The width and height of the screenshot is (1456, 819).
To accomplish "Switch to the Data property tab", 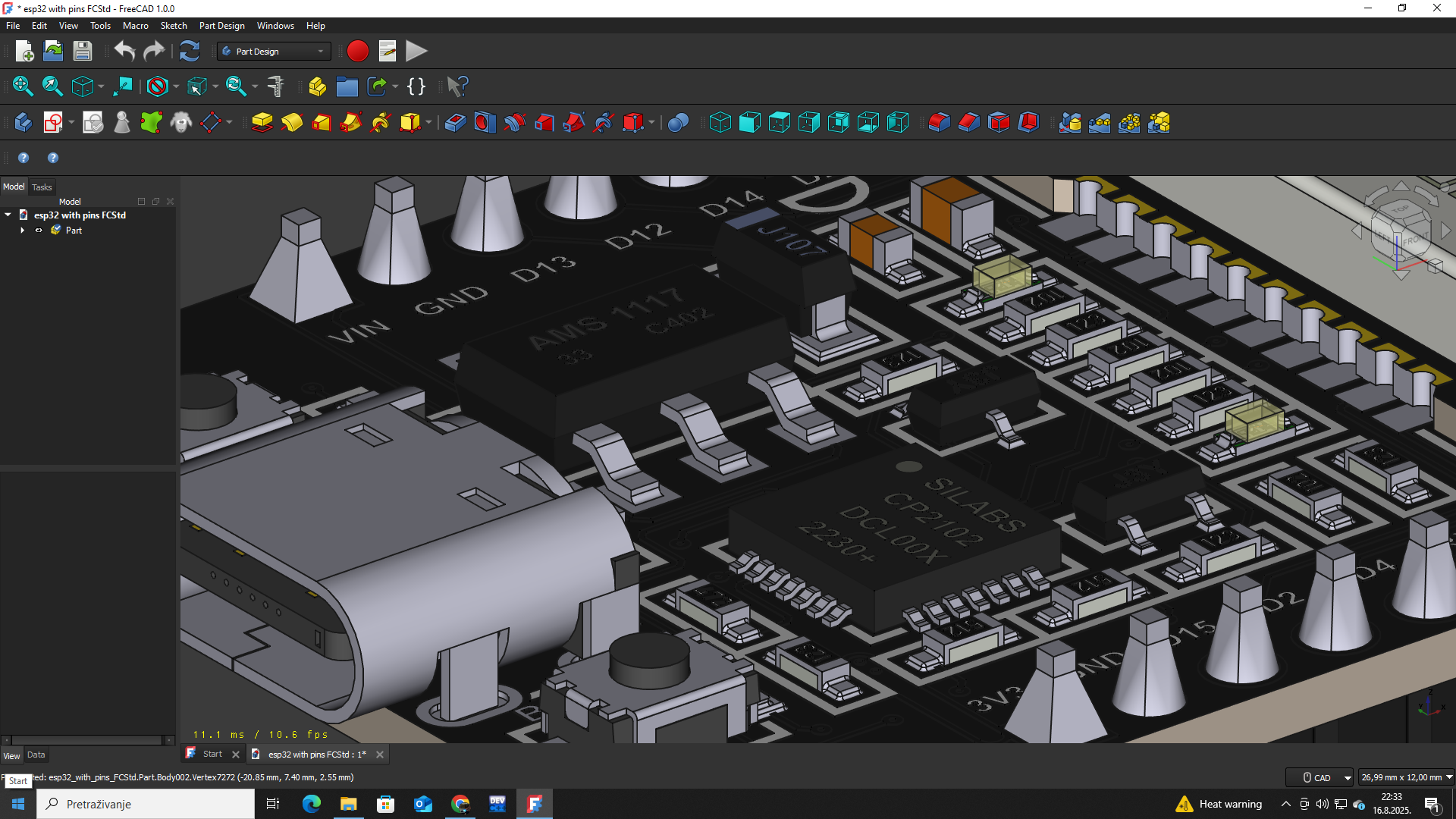I will pos(36,755).
